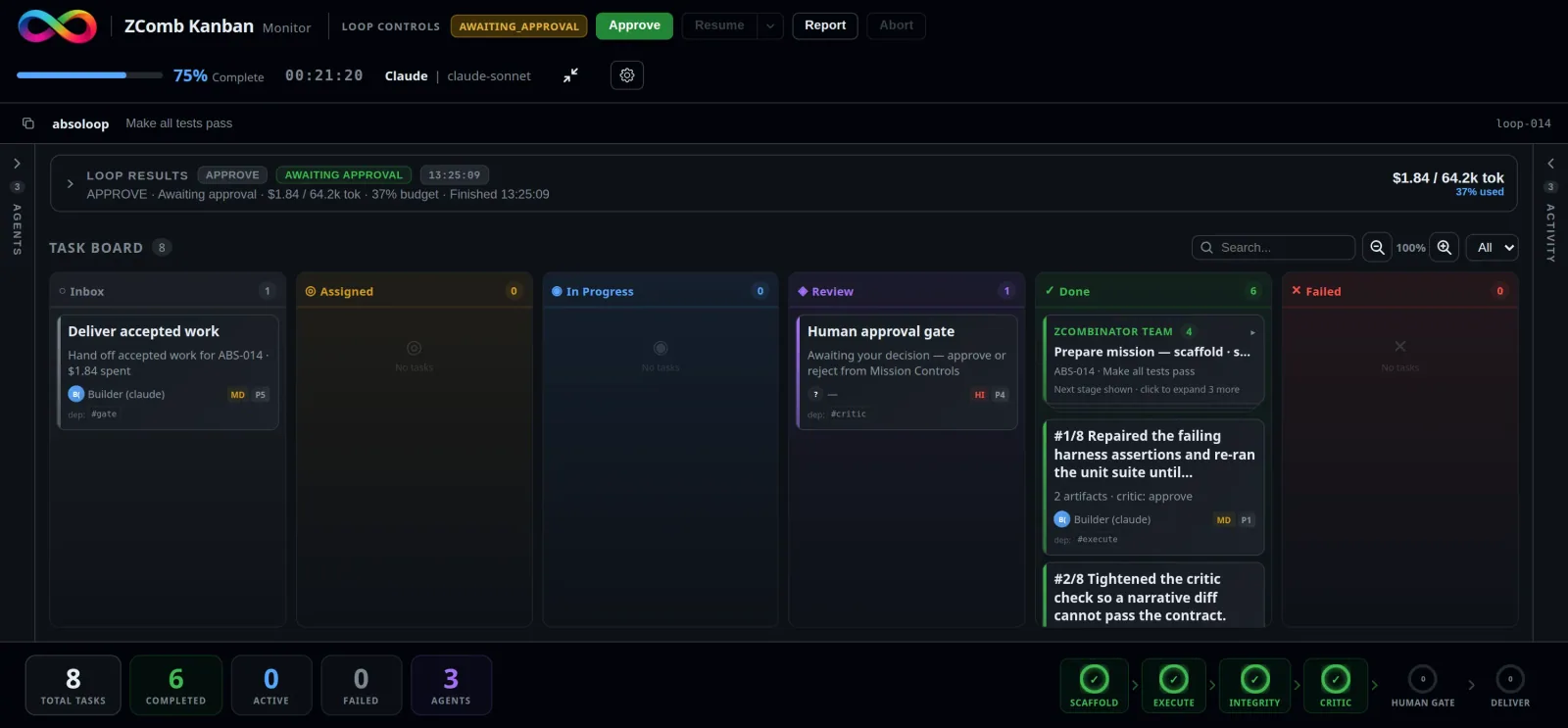Select the Critic pipeline stage
The width and height of the screenshot is (1568, 728).
coord(1336,686)
